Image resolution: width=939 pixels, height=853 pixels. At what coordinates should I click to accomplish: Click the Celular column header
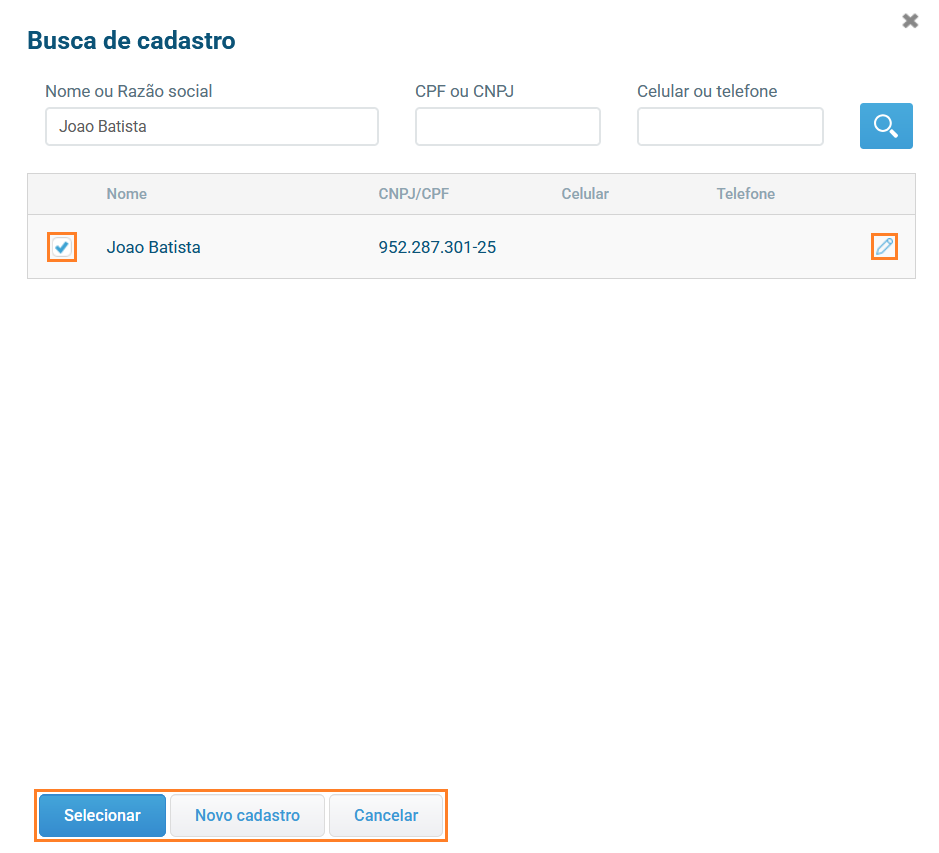[x=585, y=194]
